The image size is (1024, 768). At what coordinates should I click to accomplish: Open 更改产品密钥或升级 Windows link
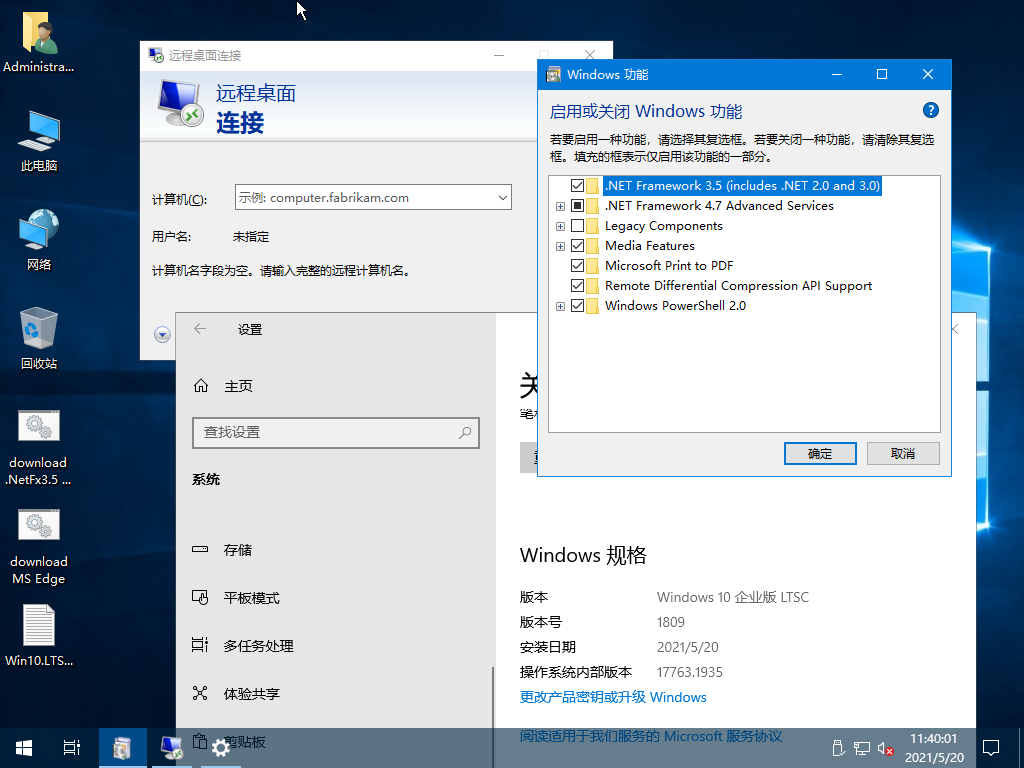613,697
